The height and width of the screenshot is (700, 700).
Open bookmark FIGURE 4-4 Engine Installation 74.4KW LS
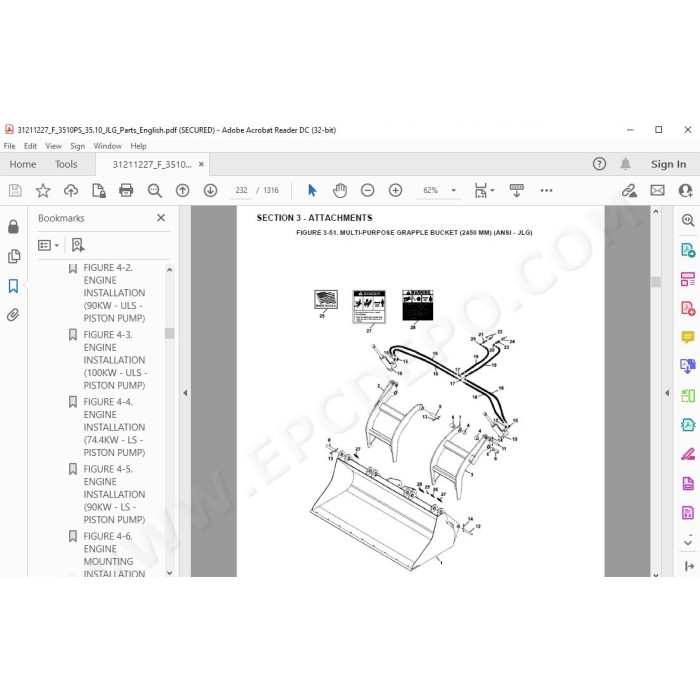114,427
